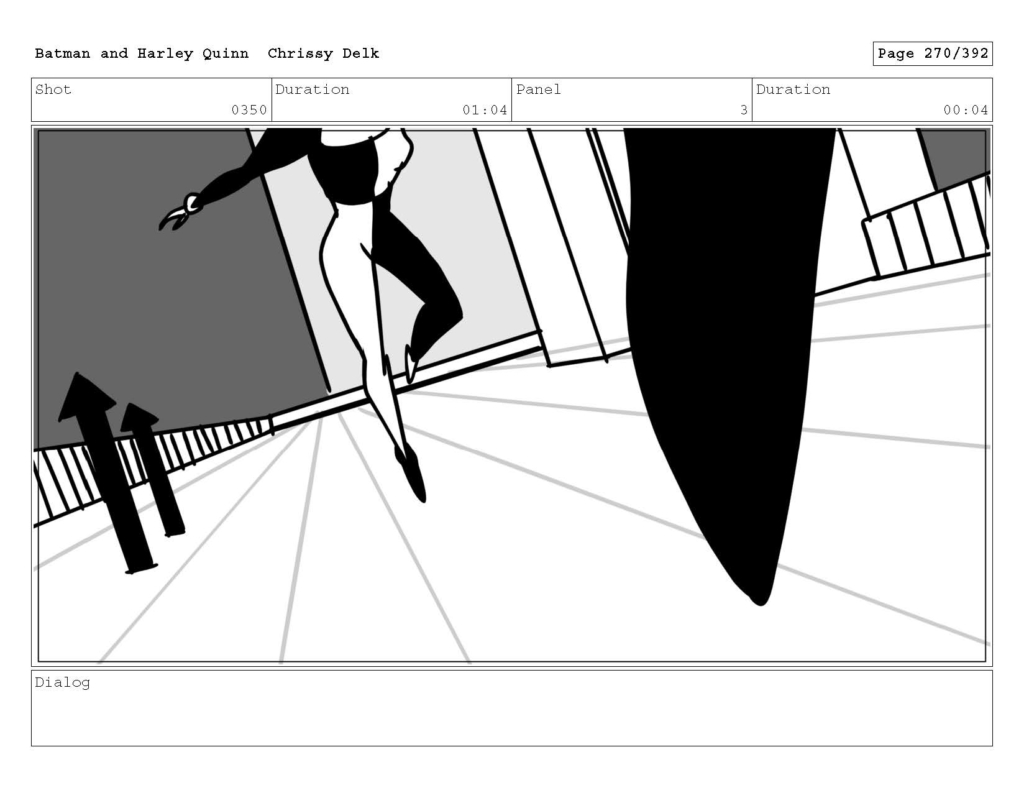Viewport: 1024px width, 793px height.
Task: Click the Duration label above "00:04"
Action: pyautogui.click(x=793, y=89)
